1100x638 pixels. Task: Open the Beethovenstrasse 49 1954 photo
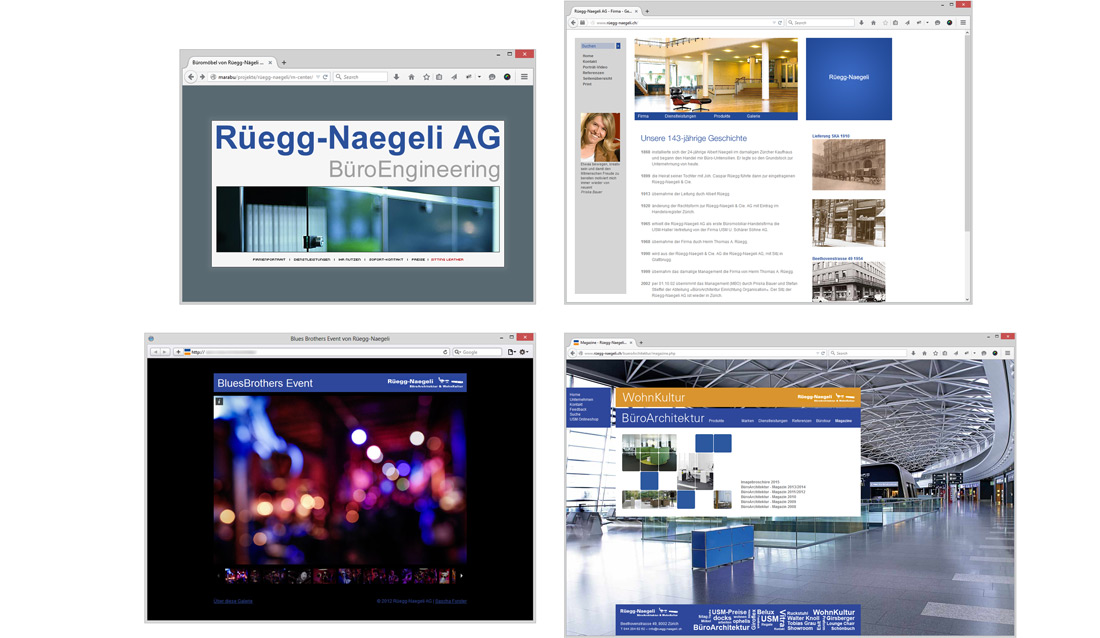click(849, 281)
